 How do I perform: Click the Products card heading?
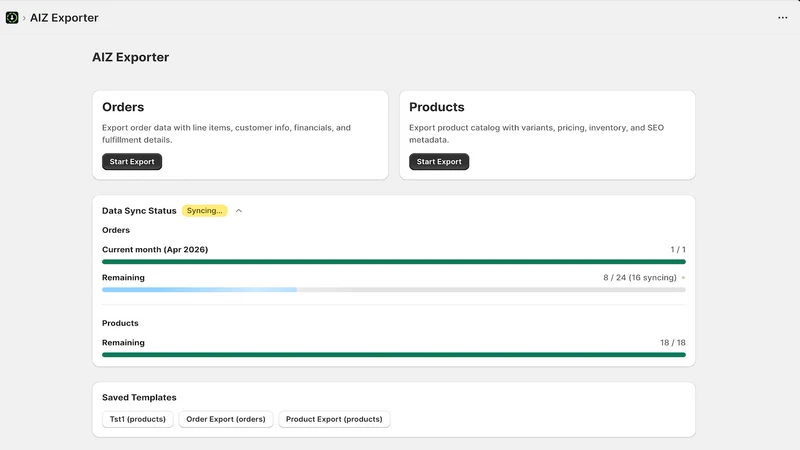[437, 107]
